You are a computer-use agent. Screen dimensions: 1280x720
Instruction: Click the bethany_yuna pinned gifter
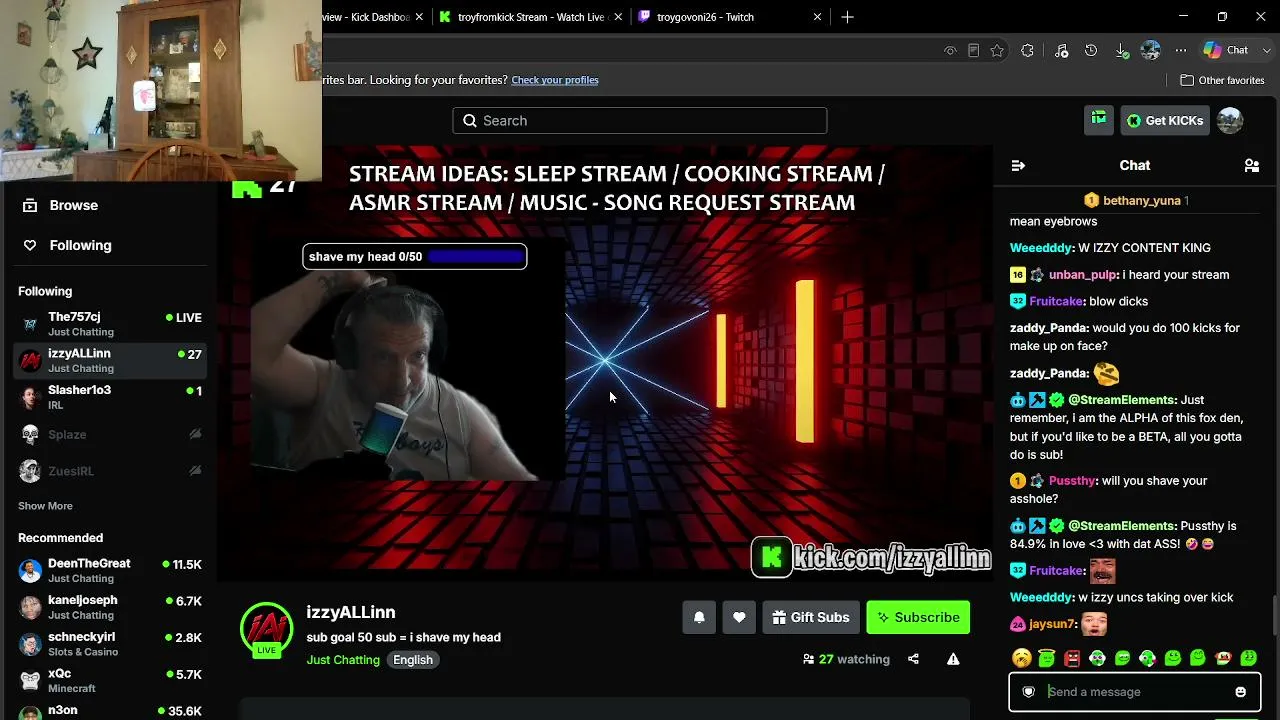[1135, 200]
